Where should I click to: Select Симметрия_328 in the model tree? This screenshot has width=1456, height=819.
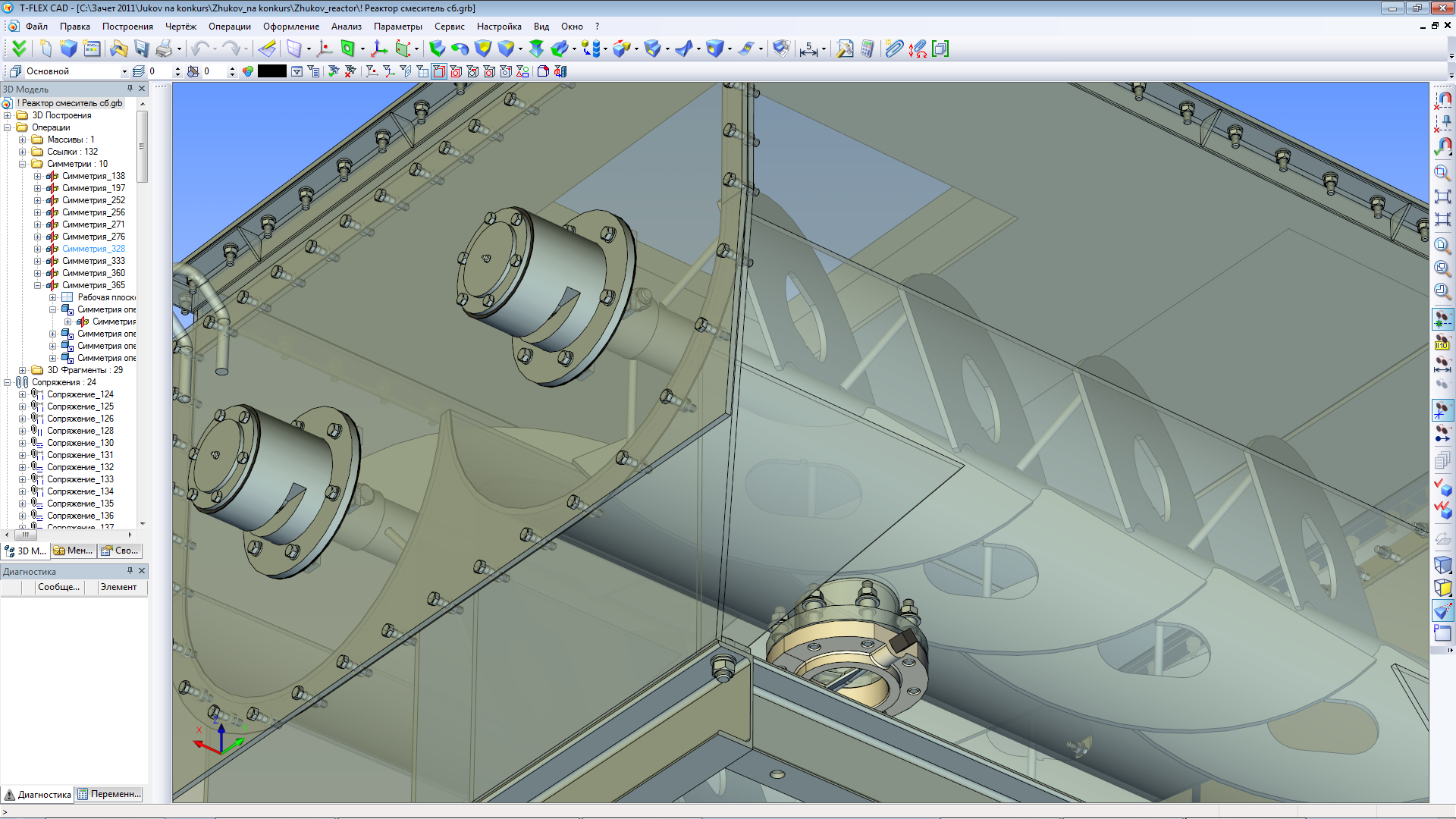click(x=93, y=249)
